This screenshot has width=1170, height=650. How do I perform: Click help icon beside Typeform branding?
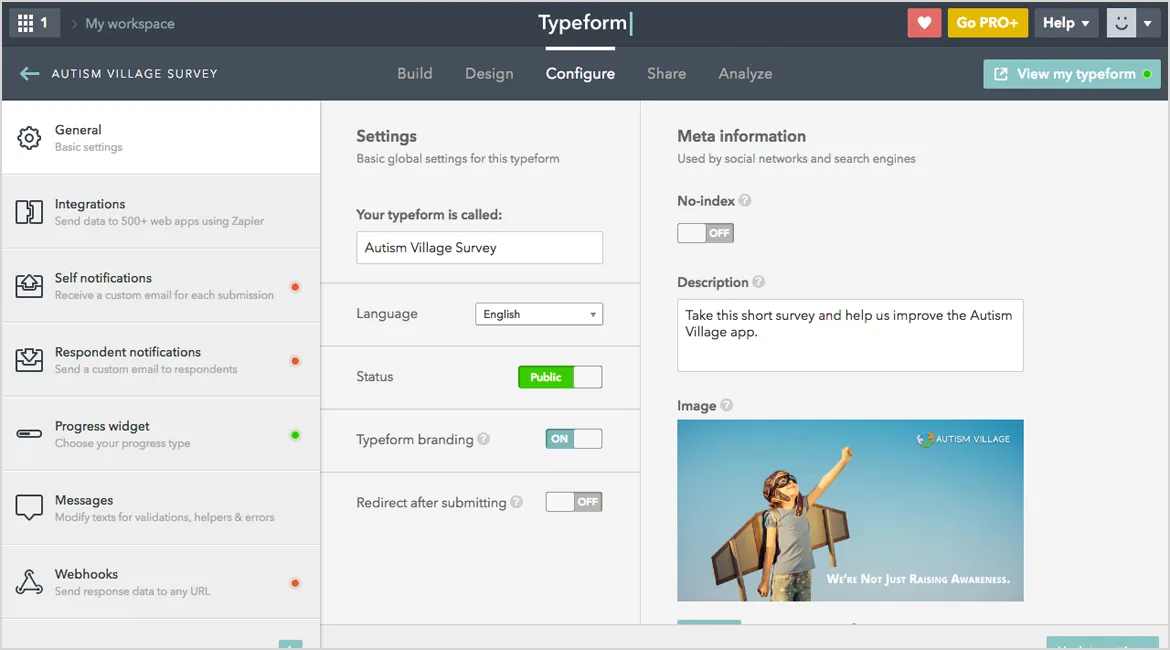point(484,439)
